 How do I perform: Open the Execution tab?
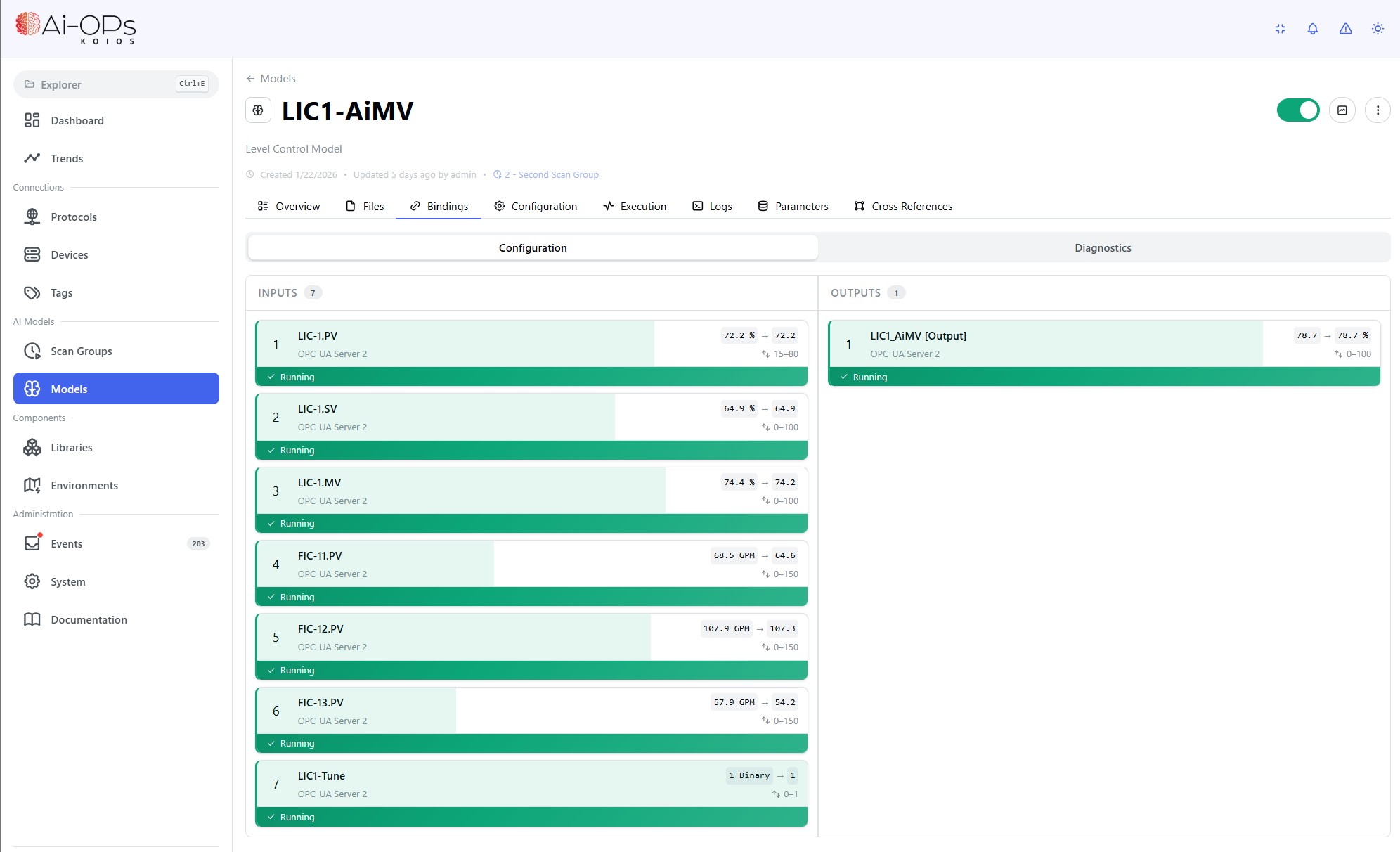(x=635, y=206)
